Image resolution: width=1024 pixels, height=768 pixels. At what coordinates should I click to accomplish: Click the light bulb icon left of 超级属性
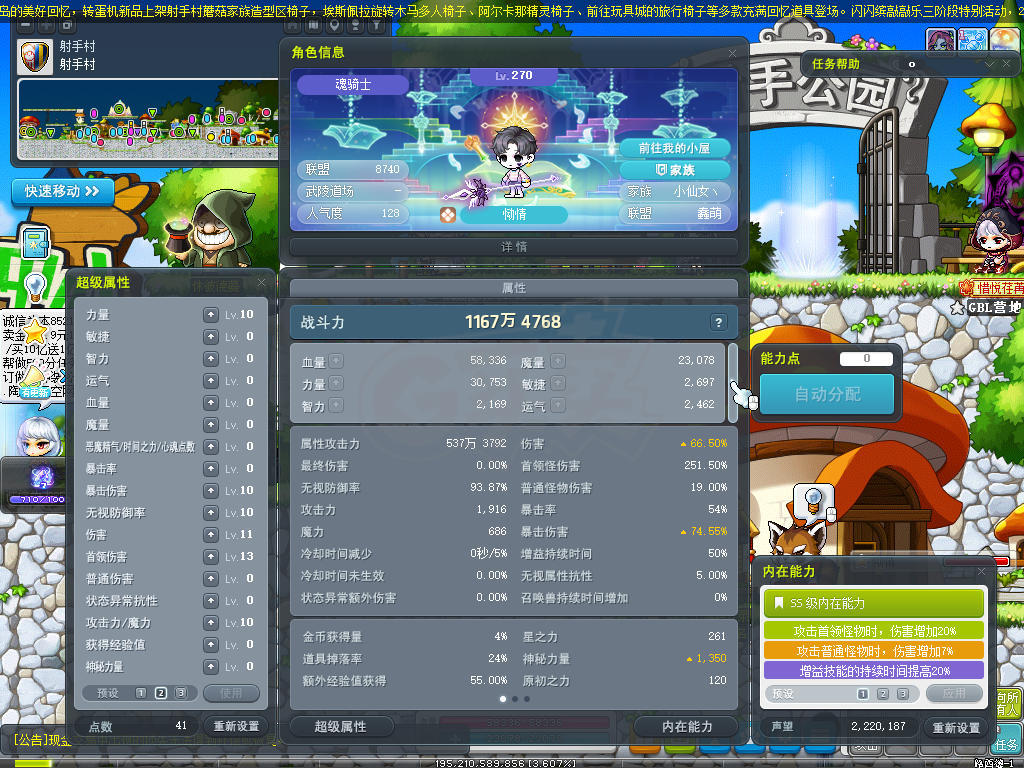[34, 287]
